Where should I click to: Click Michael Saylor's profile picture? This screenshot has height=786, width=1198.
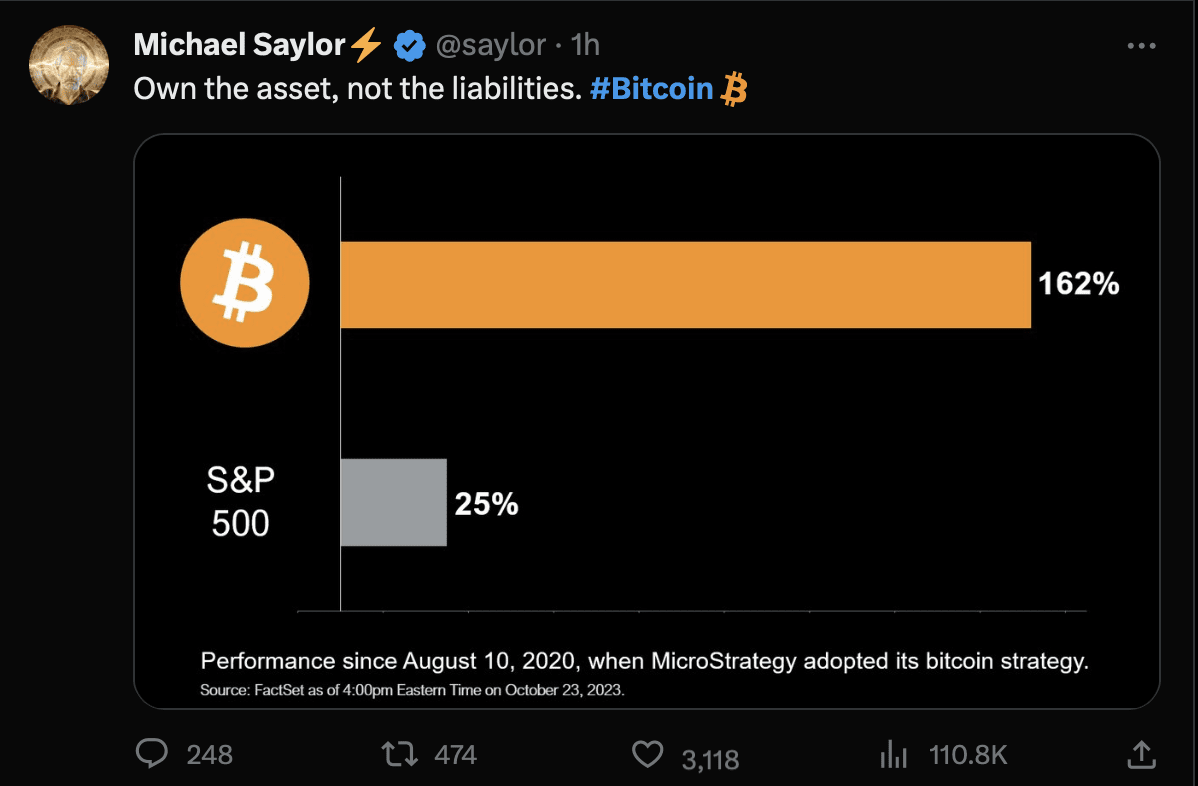(x=68, y=64)
